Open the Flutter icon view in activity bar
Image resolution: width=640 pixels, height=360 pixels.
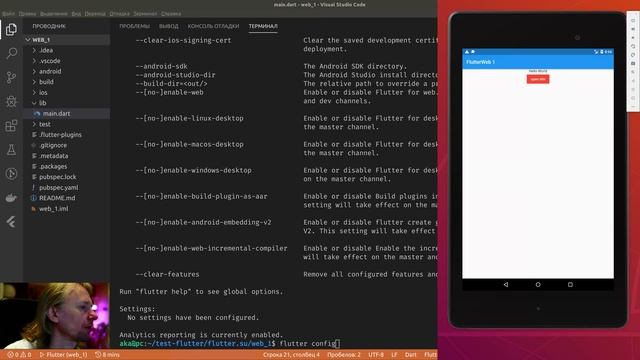click(11, 222)
